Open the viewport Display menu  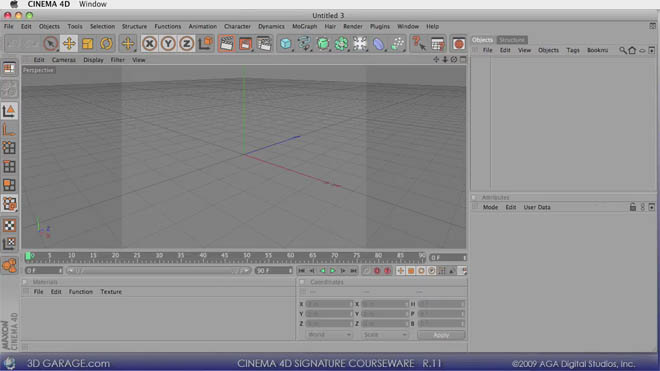(x=93, y=60)
